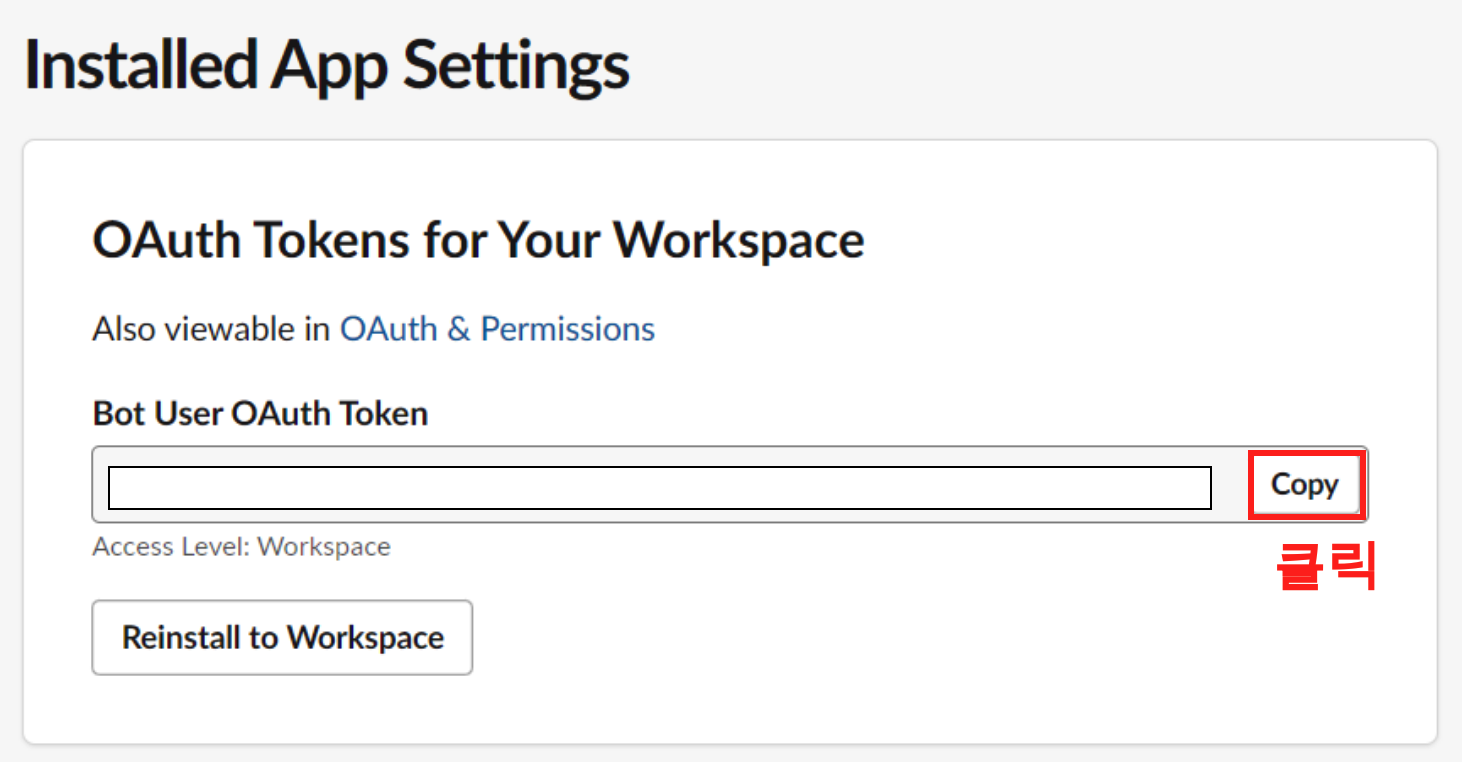
Task: Click the OAuth Tokens for Your Workspace title
Action: pos(478,241)
